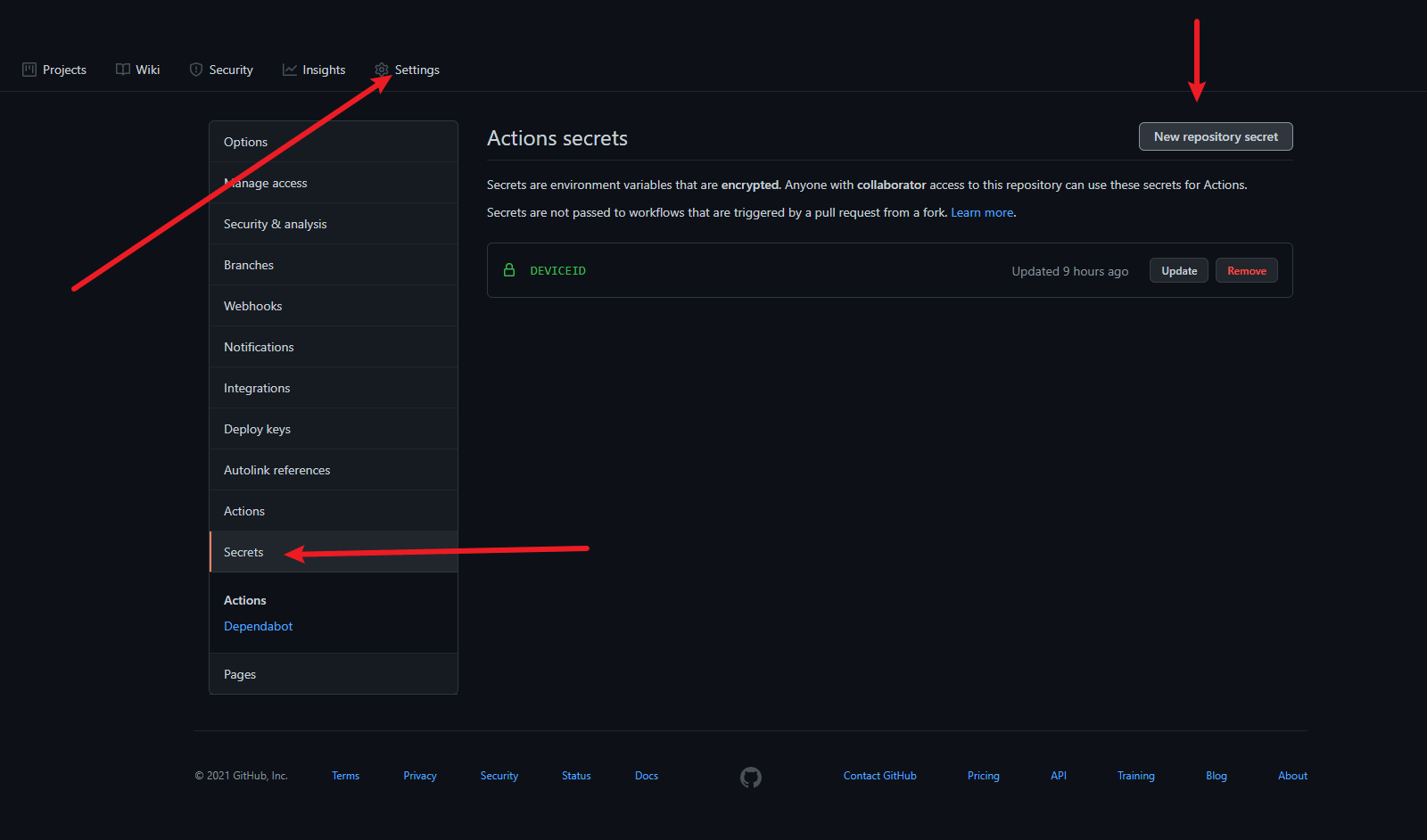
Task: Click the Insights graph icon
Action: 290,70
